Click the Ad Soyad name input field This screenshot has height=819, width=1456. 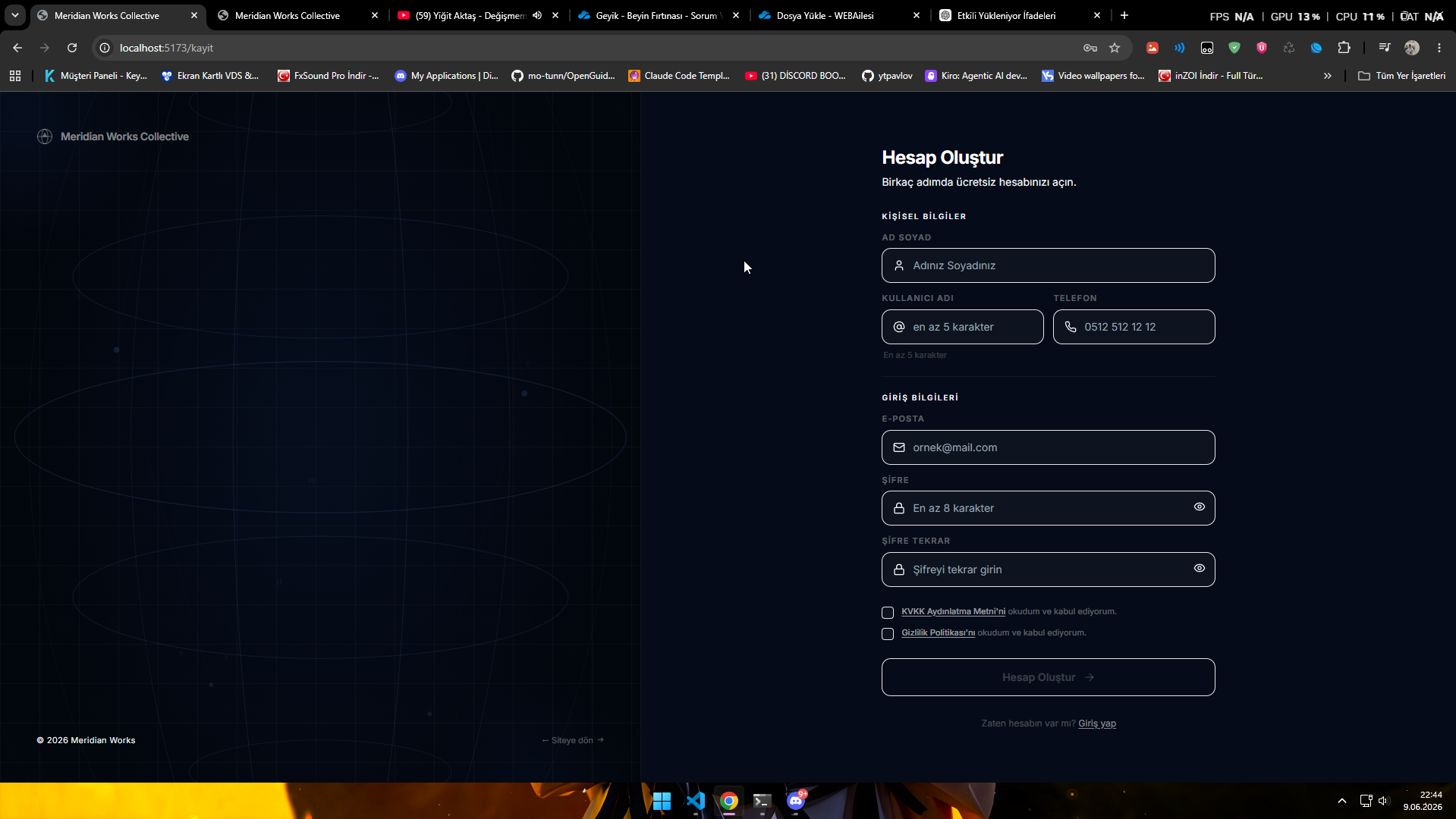[1048, 265]
